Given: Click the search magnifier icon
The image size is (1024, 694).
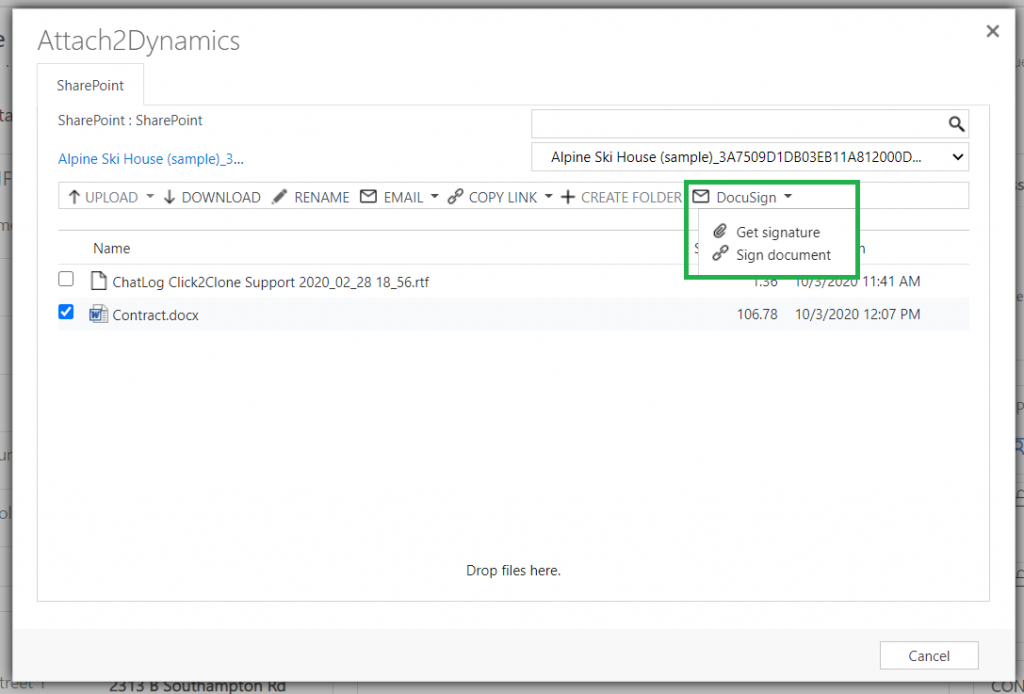Looking at the screenshot, I should pos(957,123).
